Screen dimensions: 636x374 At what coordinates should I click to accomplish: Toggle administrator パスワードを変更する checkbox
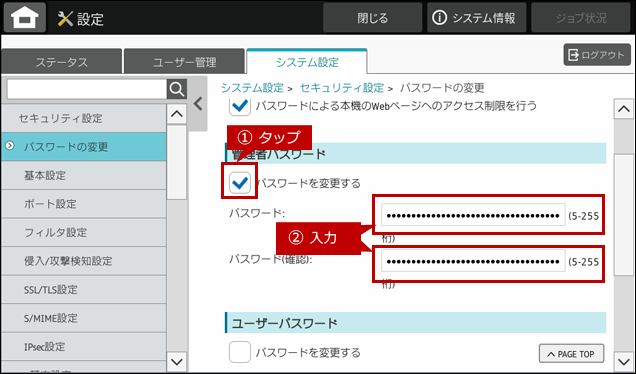240,183
